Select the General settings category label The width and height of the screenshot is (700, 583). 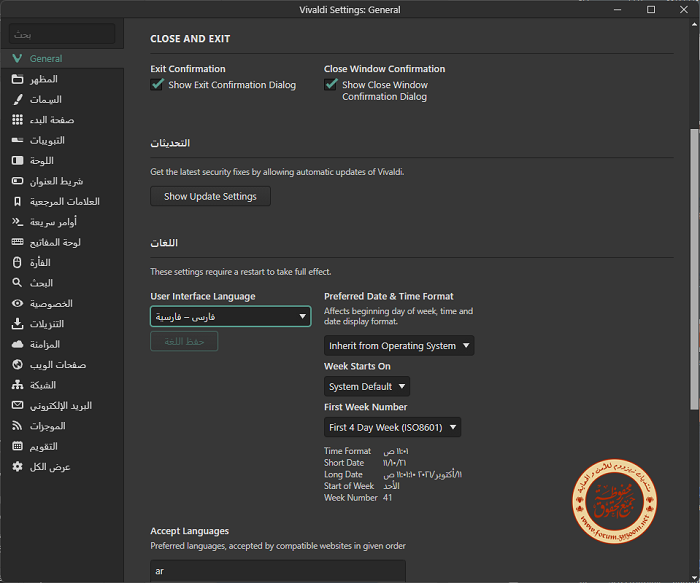[46, 58]
